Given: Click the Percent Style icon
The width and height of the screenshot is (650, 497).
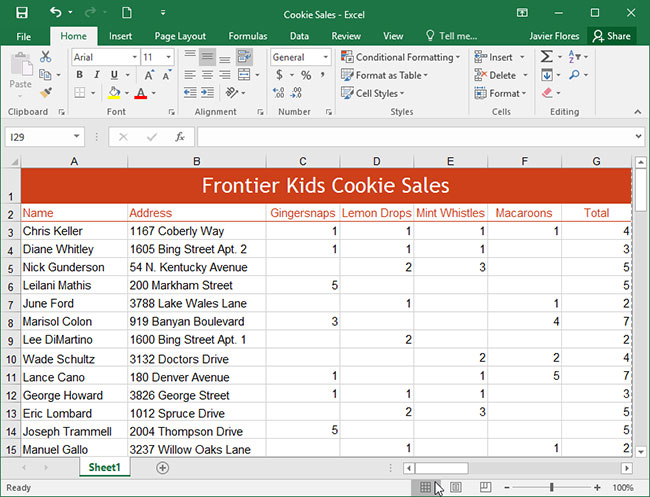Looking at the screenshot, I should [x=304, y=75].
